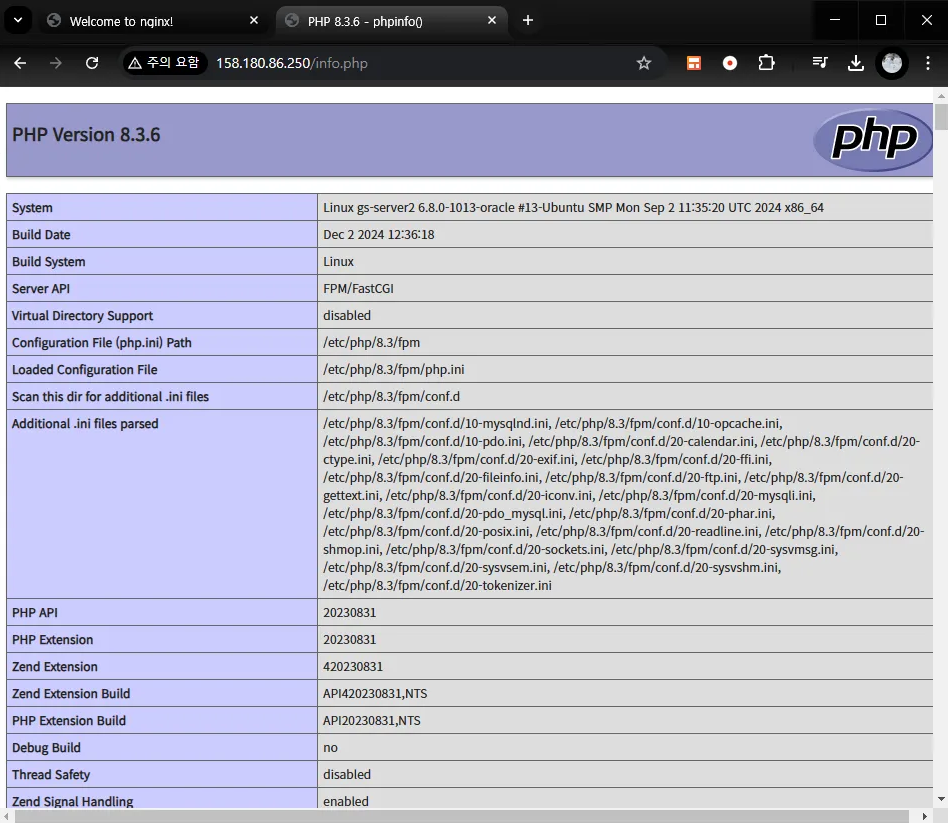
Task: Click the Linux gs-server2 system value
Action: 573,207
